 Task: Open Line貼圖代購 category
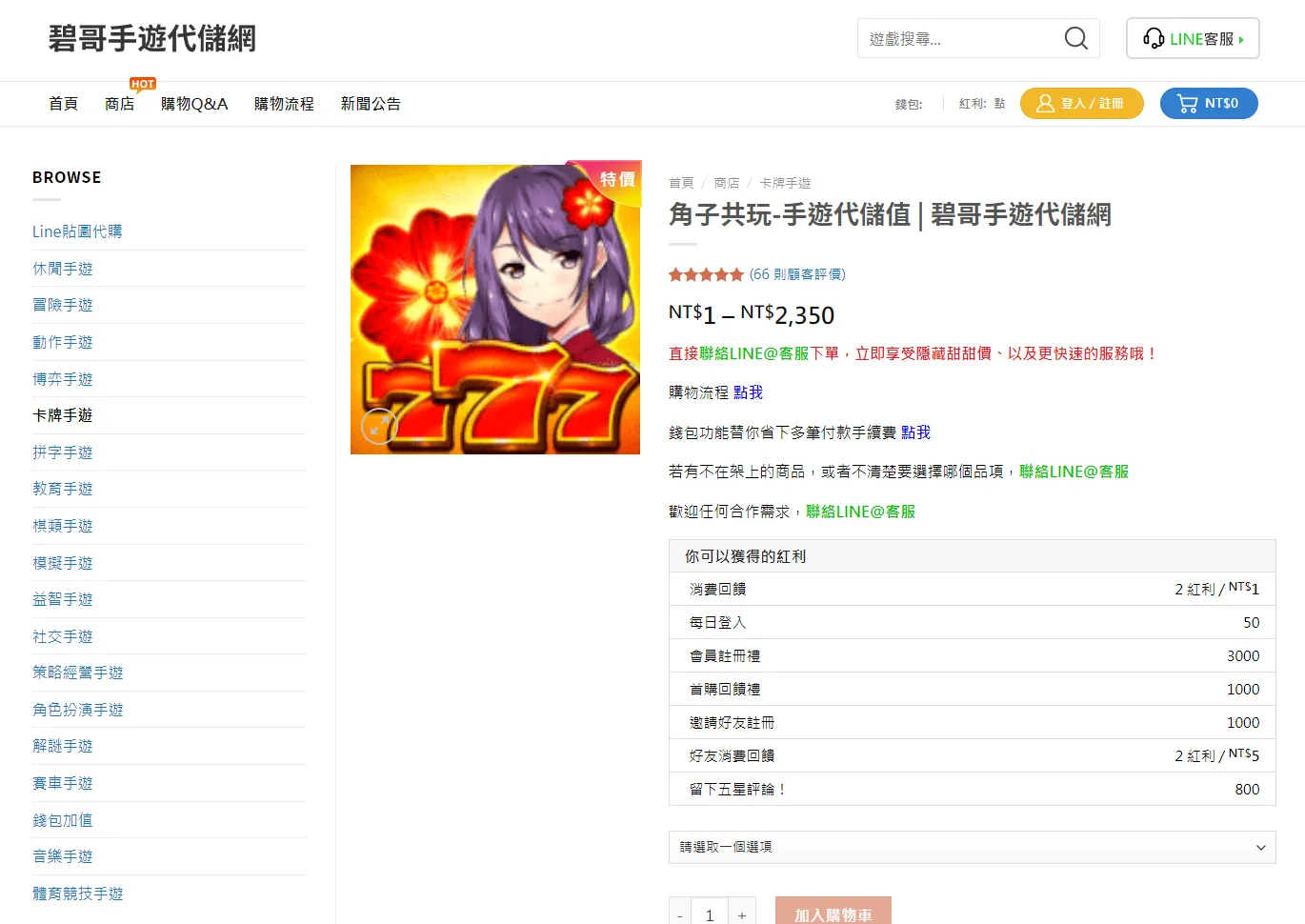(x=77, y=231)
